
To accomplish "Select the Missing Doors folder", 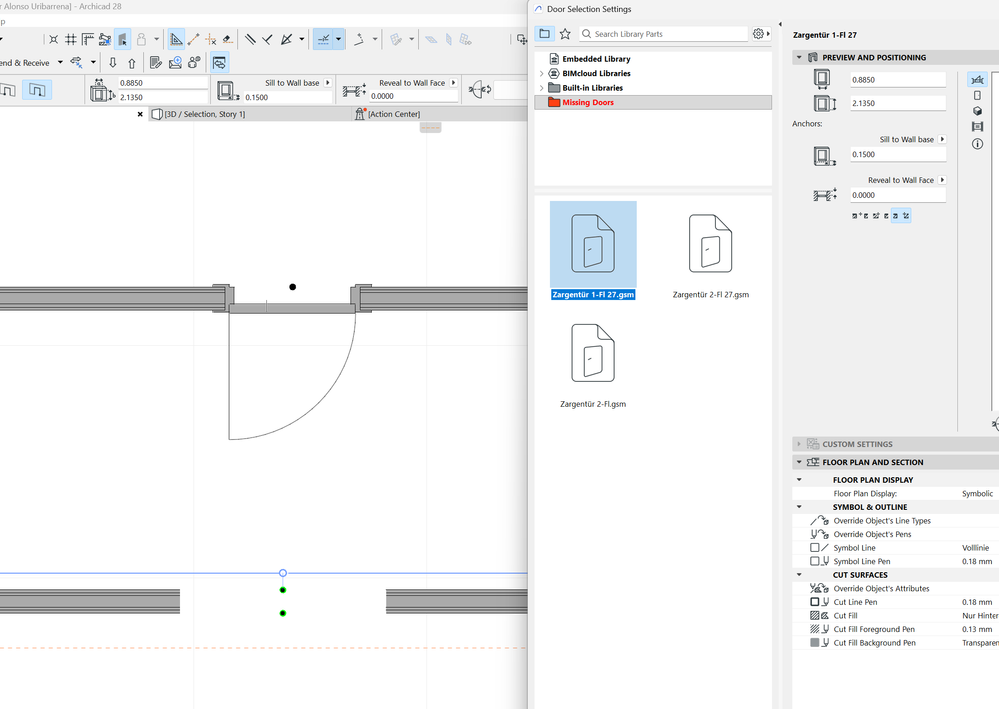I will [x=653, y=103].
